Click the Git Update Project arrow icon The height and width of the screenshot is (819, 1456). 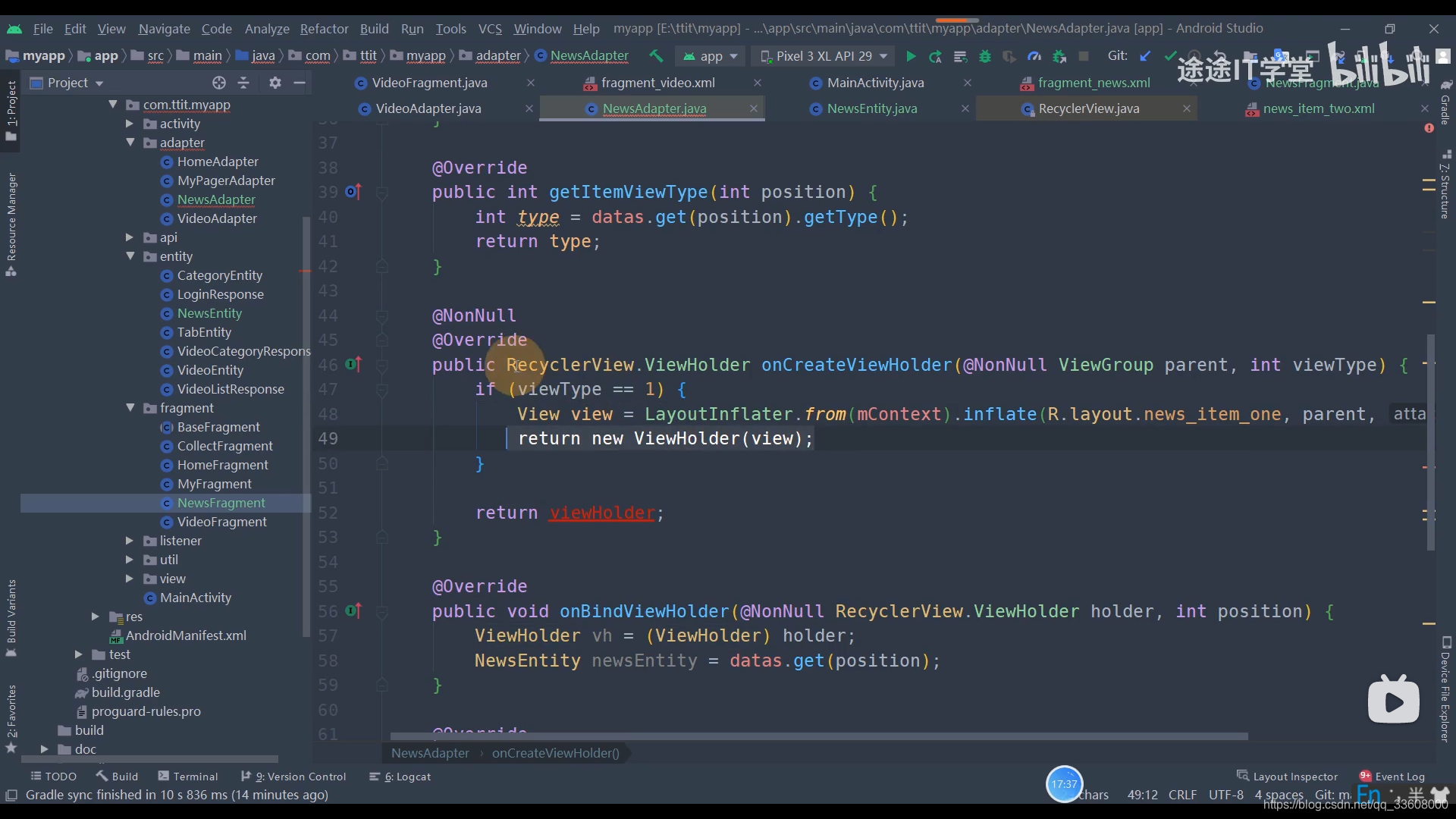click(x=1145, y=56)
